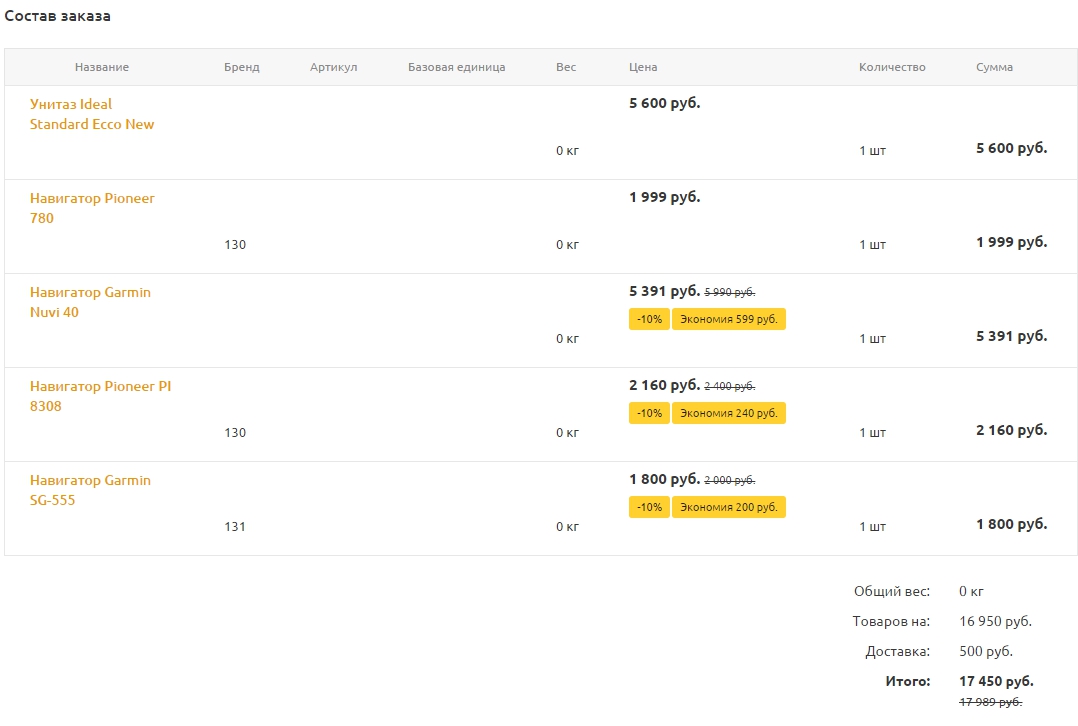
Task: Click the Название column header
Action: (x=102, y=67)
